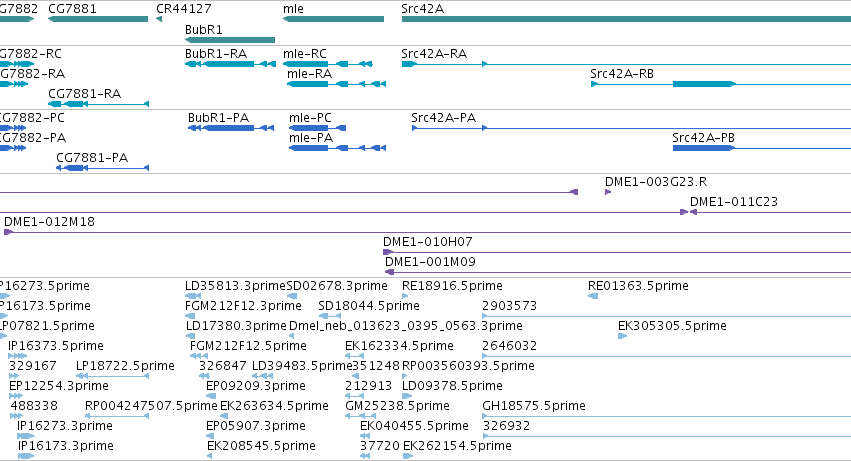Open the Src42A-PA protein label

coord(443,118)
